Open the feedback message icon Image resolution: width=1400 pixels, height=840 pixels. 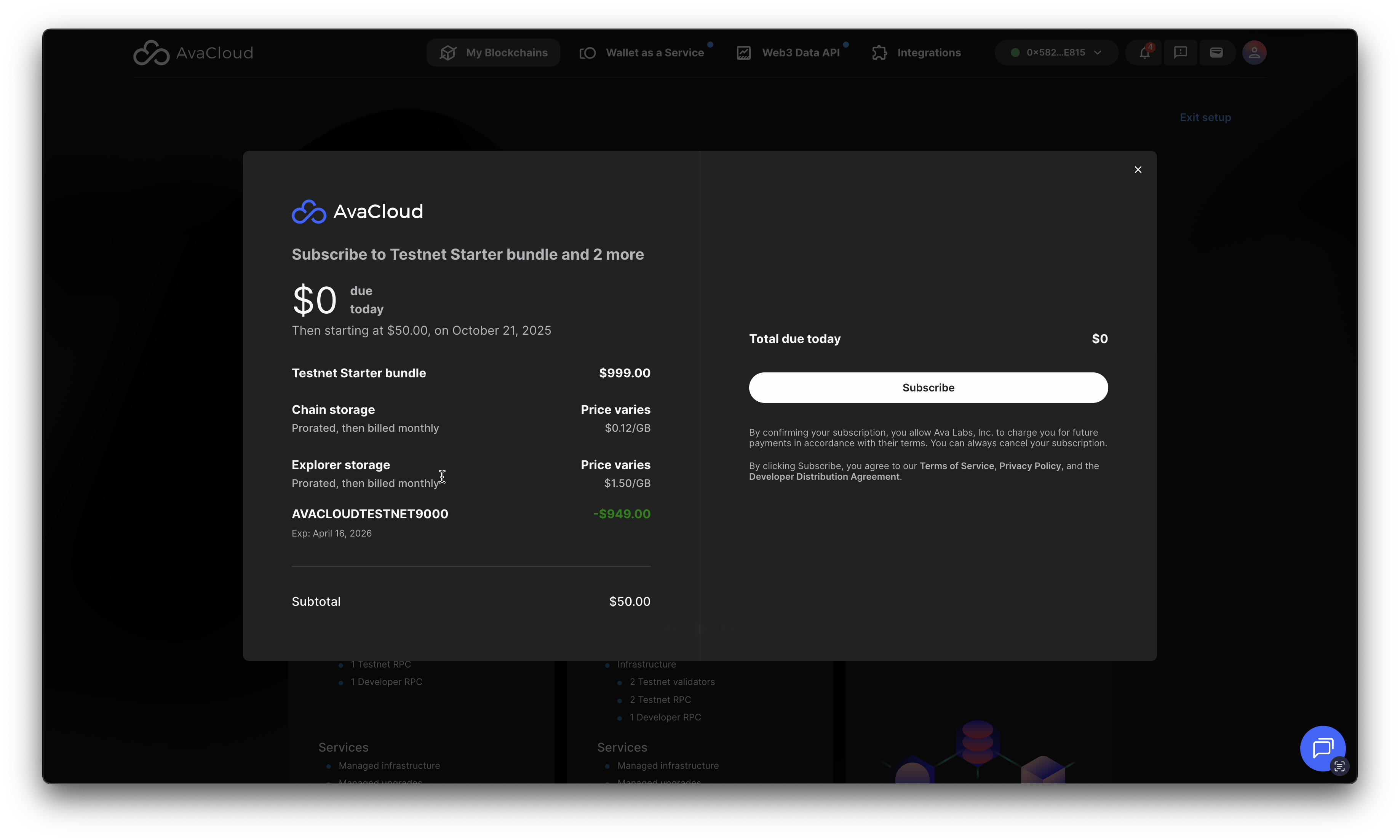1180,53
